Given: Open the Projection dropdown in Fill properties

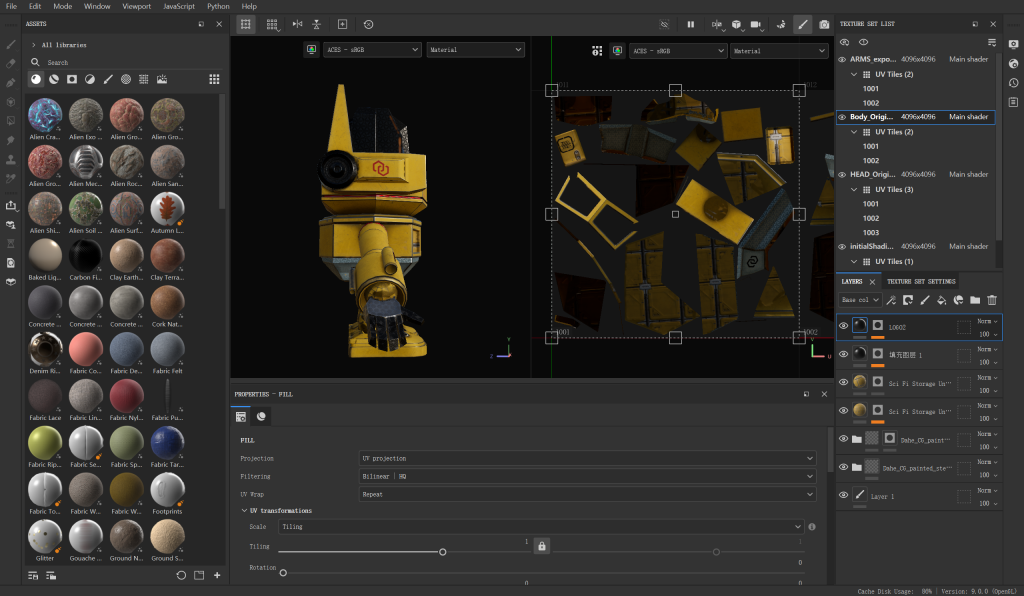Looking at the screenshot, I should 587,458.
